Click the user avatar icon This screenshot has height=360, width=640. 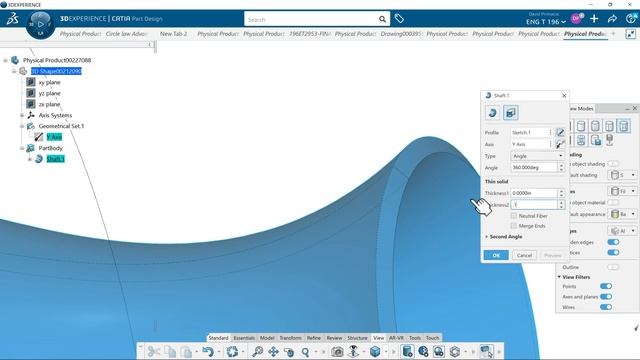[x=576, y=18]
